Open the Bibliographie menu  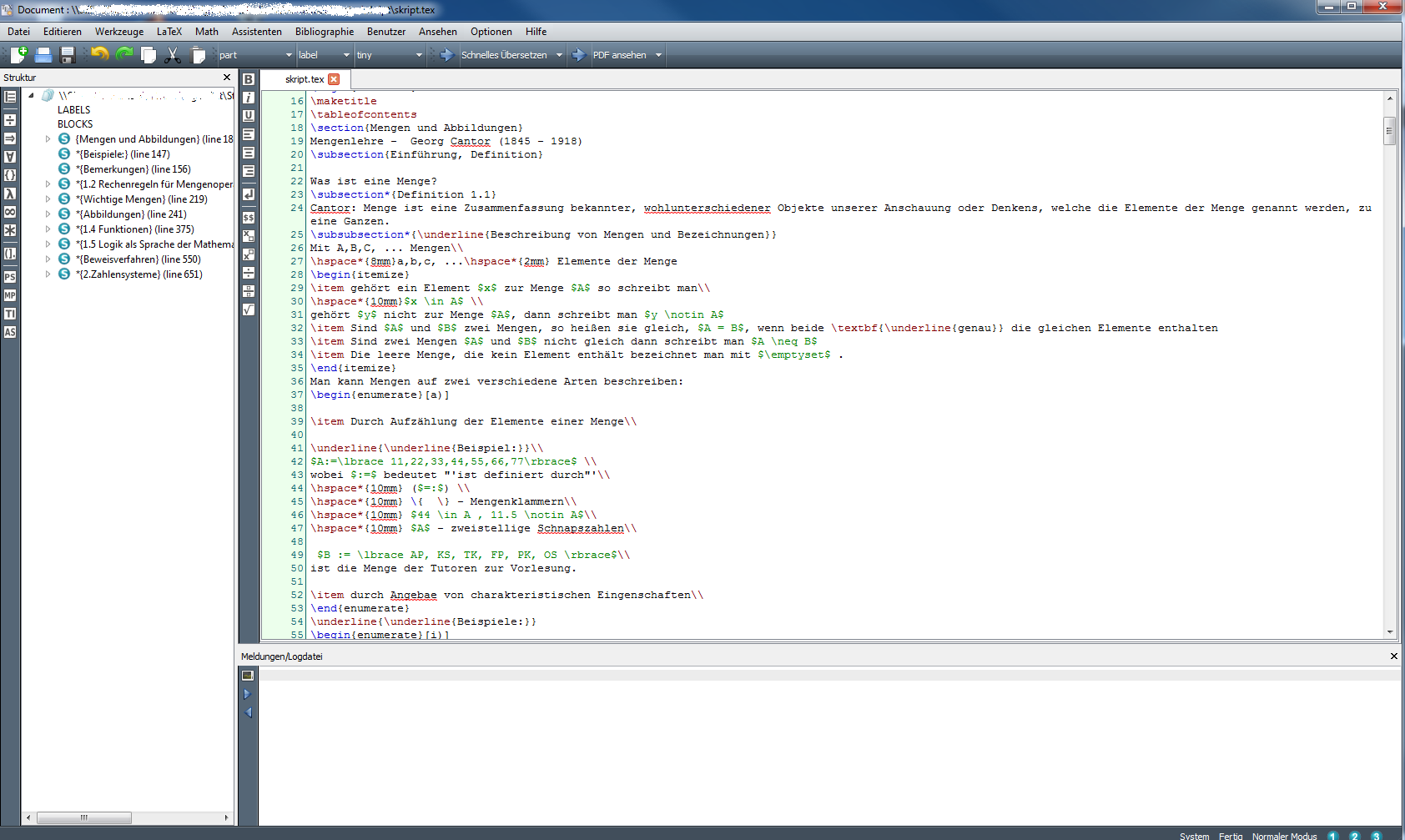[x=324, y=32]
